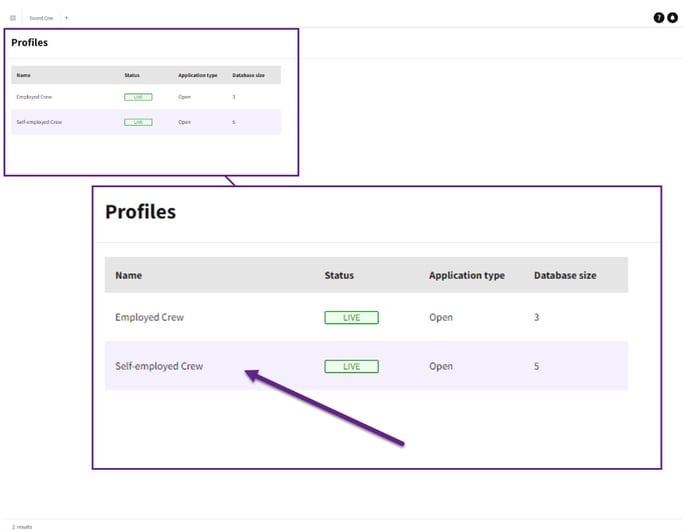This screenshot has height=532, width=688.
Task: Click Employed Crew's LIVE badge in the enlarged callout
Action: click(x=351, y=317)
